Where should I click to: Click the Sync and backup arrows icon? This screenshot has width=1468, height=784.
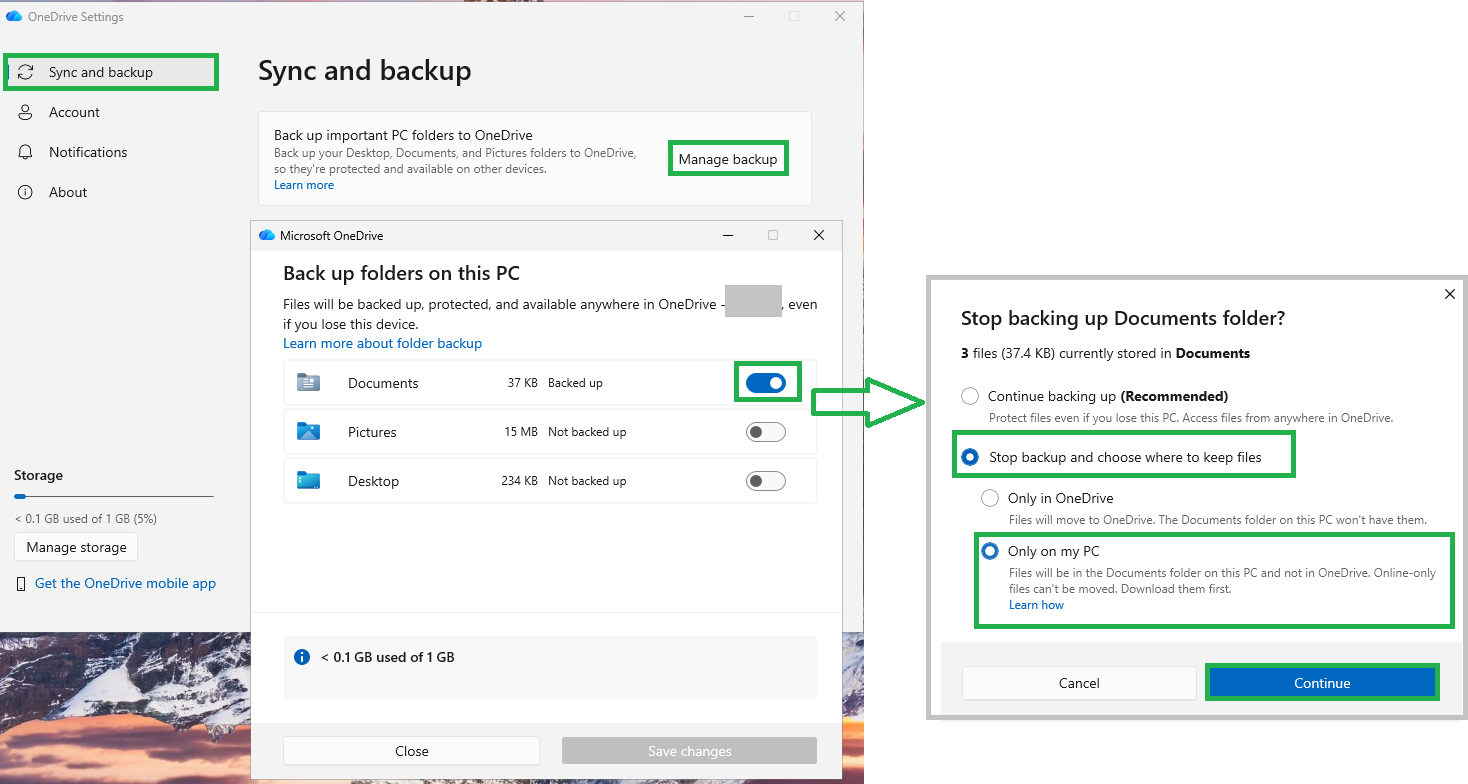[26, 72]
